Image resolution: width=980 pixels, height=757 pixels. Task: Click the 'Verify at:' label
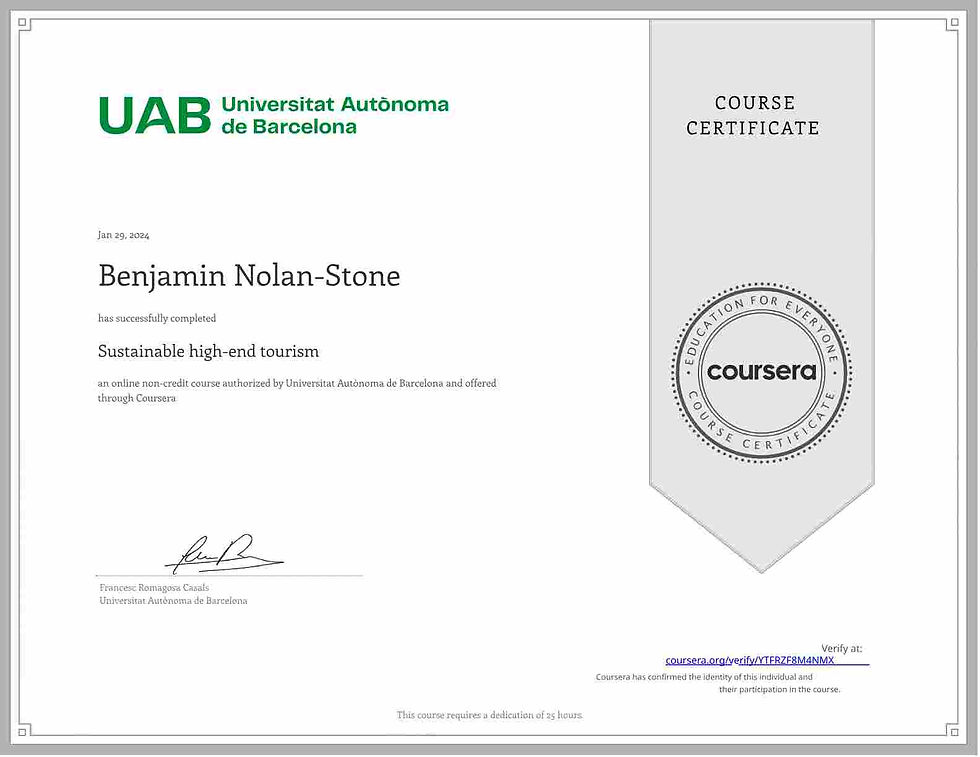pyautogui.click(x=841, y=648)
